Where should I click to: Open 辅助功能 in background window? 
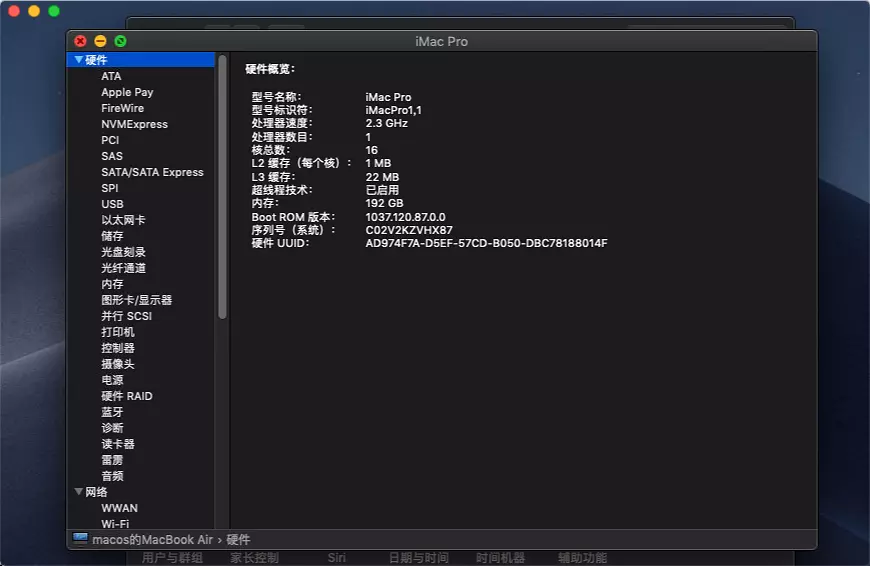(x=582, y=558)
